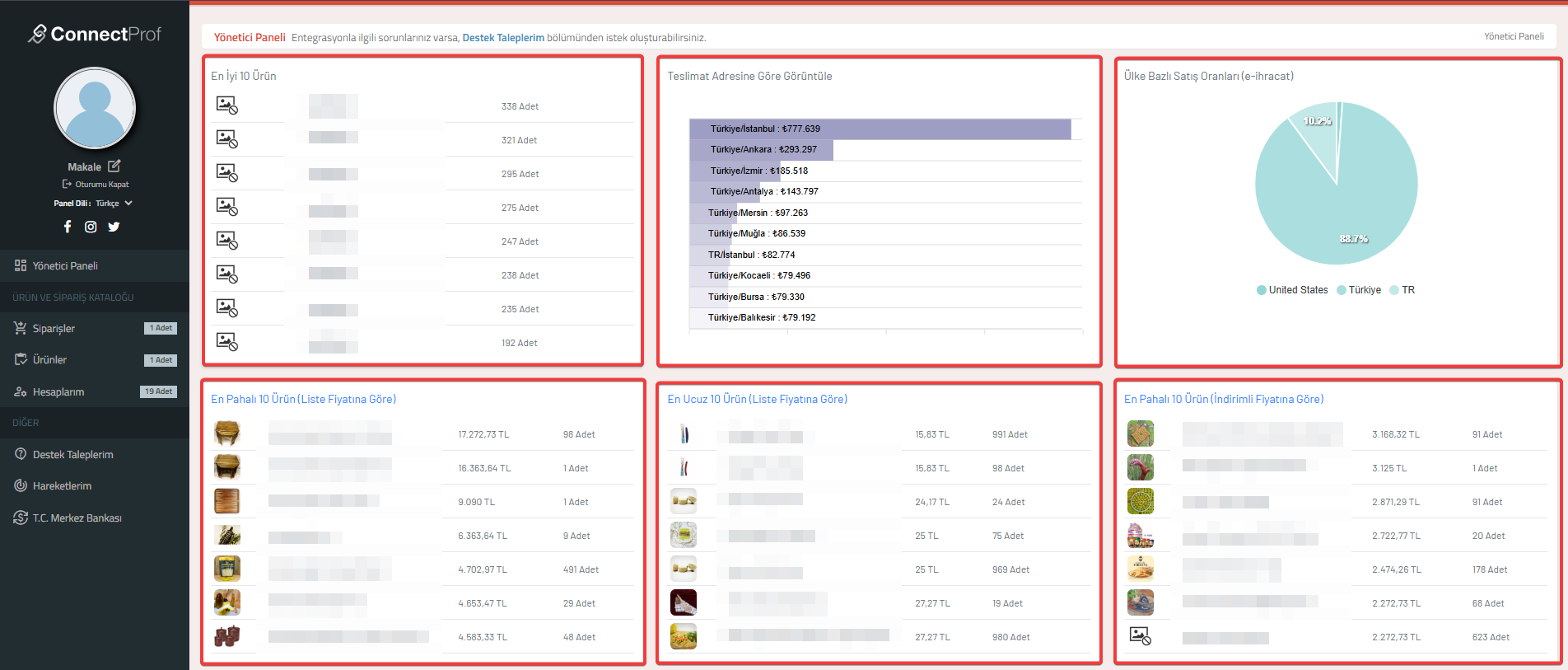The image size is (1568, 670).
Task: Edit profile via pencil icon beside Makale
Action: tap(114, 166)
